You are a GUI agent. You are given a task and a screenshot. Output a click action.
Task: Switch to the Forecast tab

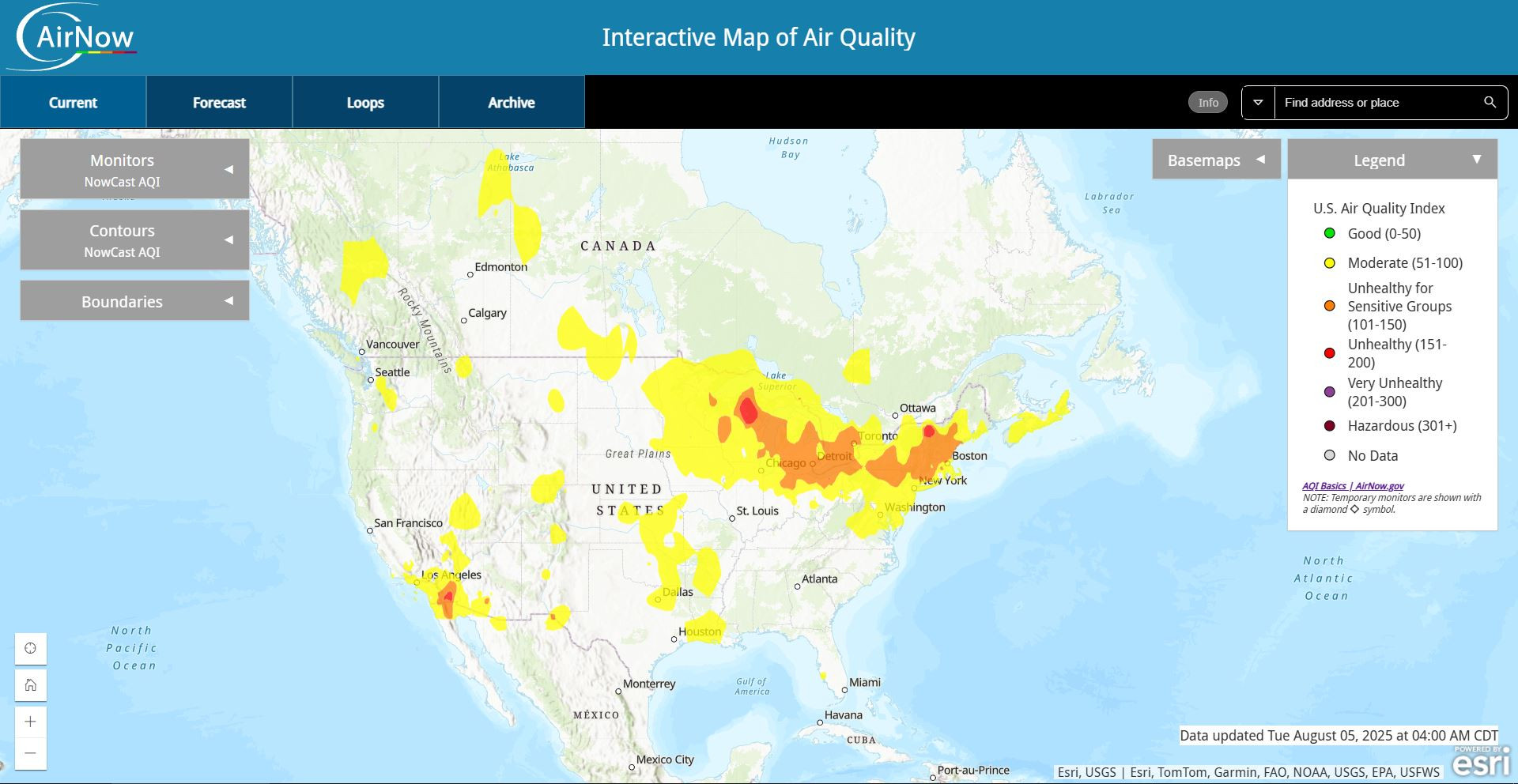point(219,102)
